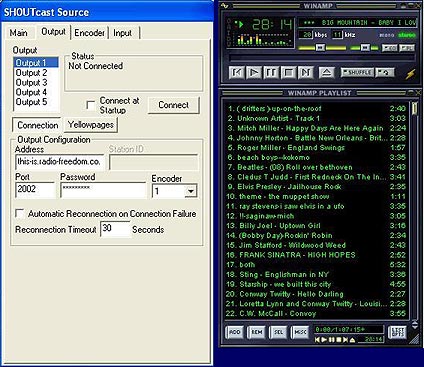Select playlist track 5 Roger Miller

coord(316,148)
